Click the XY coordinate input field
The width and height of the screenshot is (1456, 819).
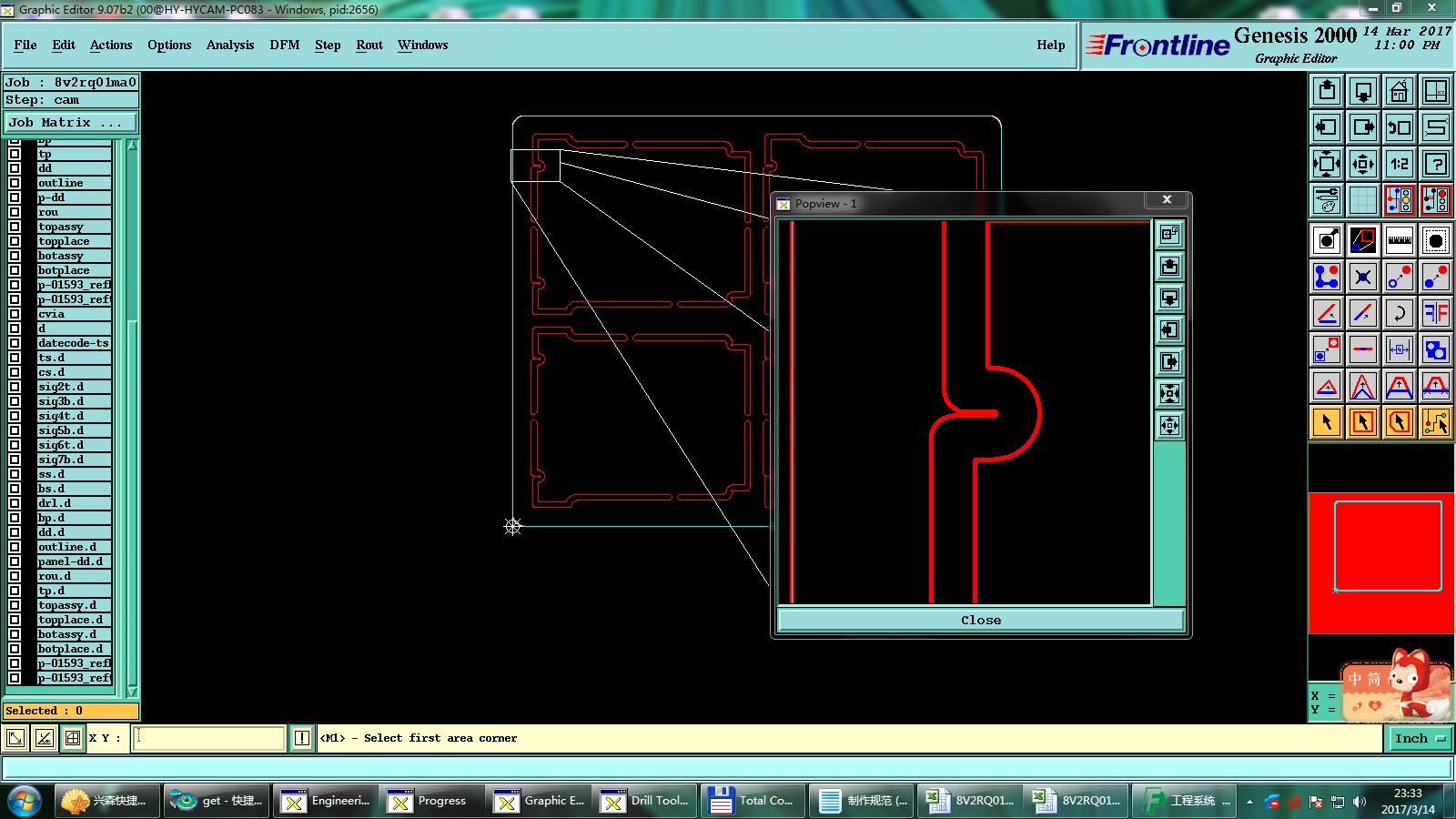[209, 738]
